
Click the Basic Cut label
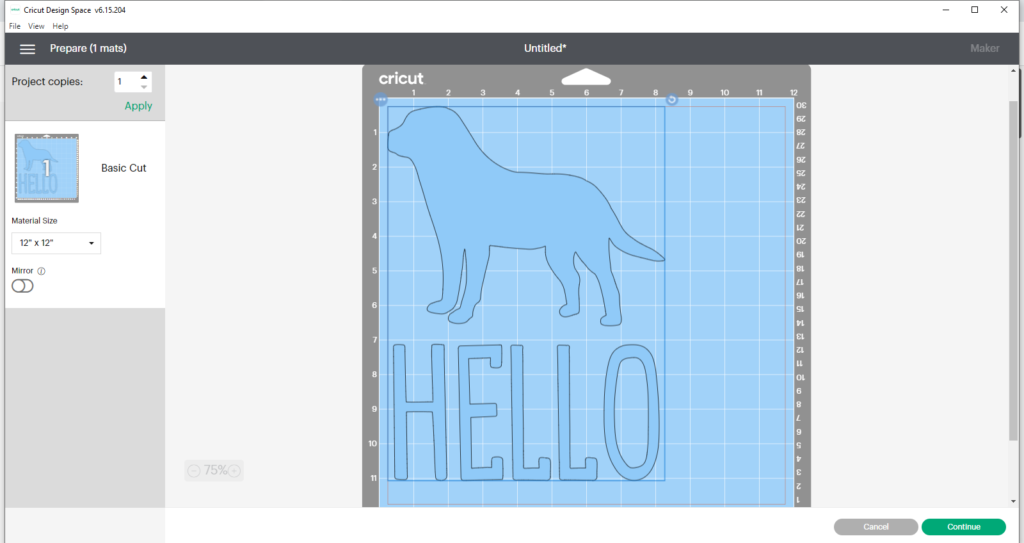[x=123, y=168]
